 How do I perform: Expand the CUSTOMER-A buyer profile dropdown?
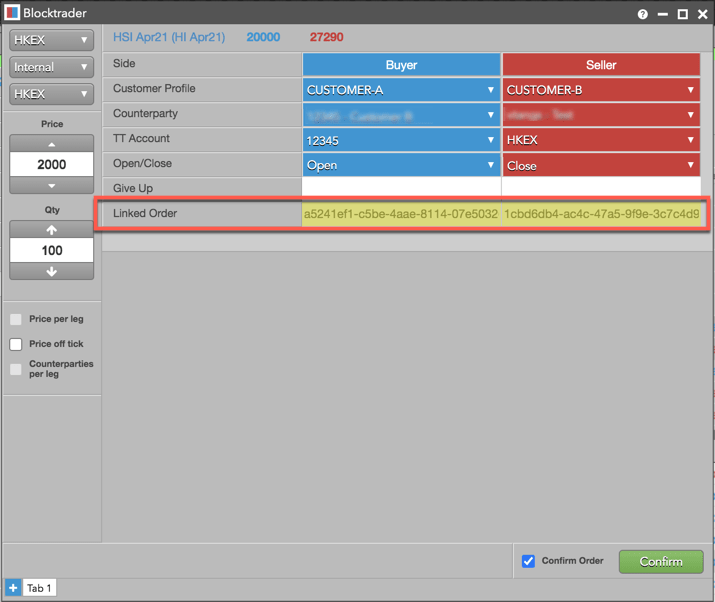pyautogui.click(x=401, y=90)
